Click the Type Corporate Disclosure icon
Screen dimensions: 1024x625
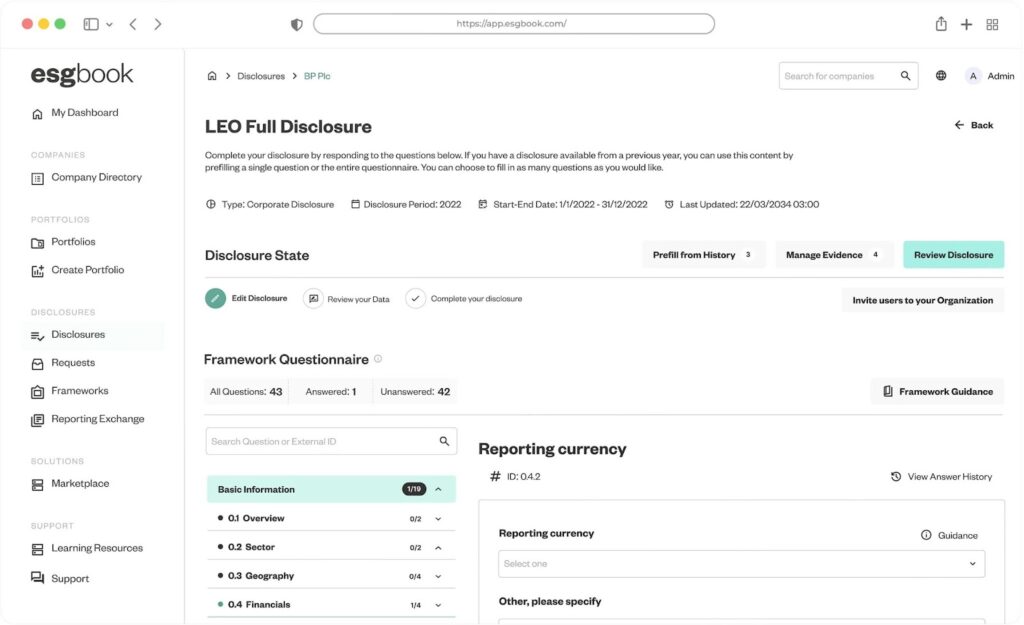click(x=210, y=204)
